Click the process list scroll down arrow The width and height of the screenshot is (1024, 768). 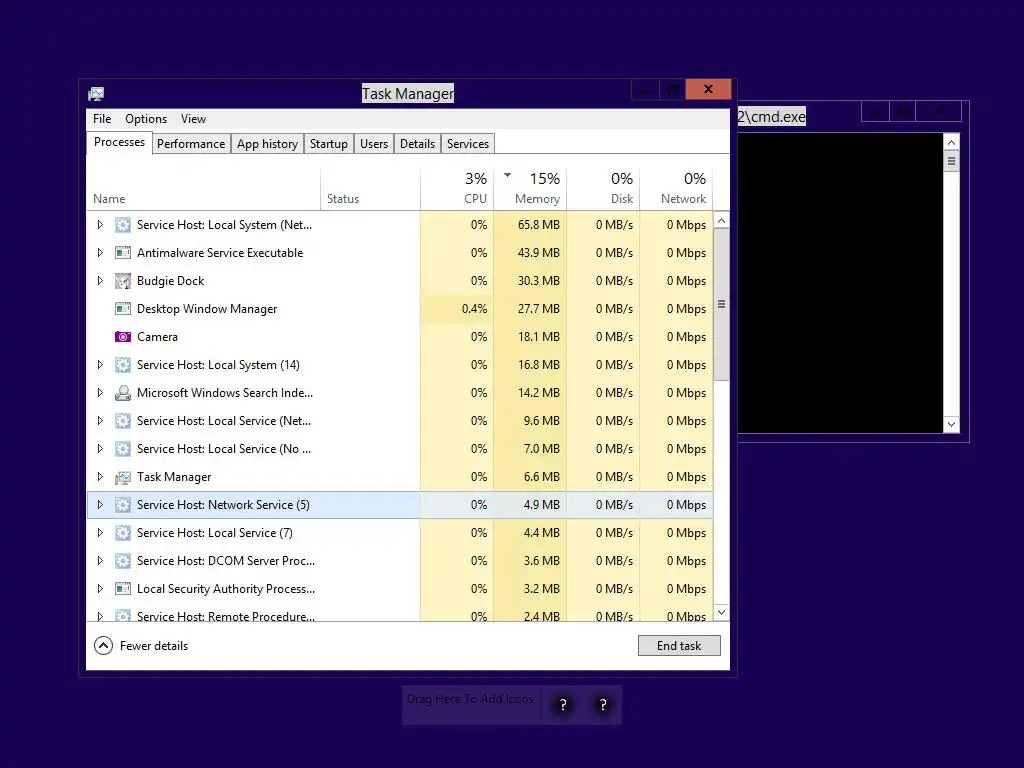point(722,612)
